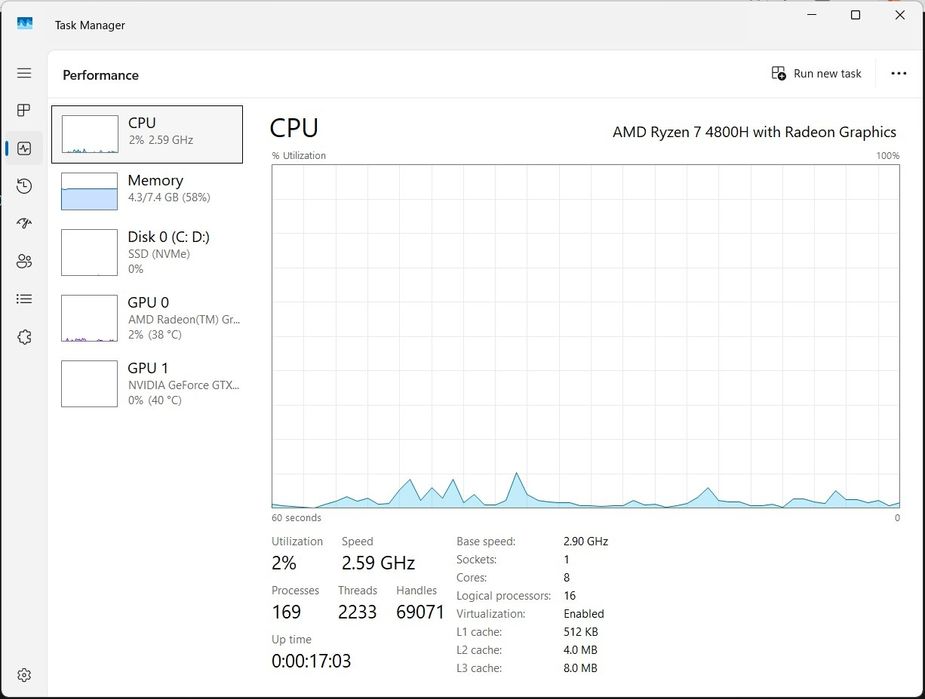Click the GPU 0 2% (38 °C) reading
This screenshot has width=925, height=699.
click(155, 335)
